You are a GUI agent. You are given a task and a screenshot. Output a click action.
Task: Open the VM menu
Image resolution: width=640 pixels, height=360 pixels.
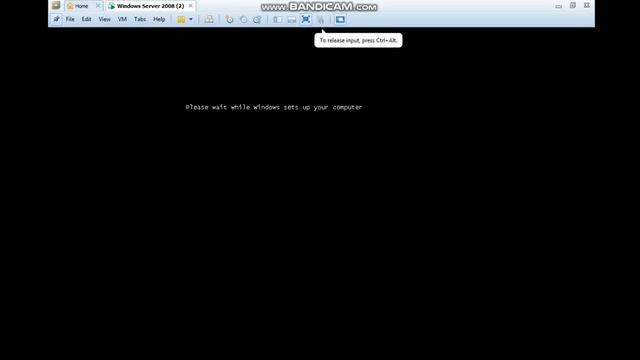pyautogui.click(x=122, y=19)
